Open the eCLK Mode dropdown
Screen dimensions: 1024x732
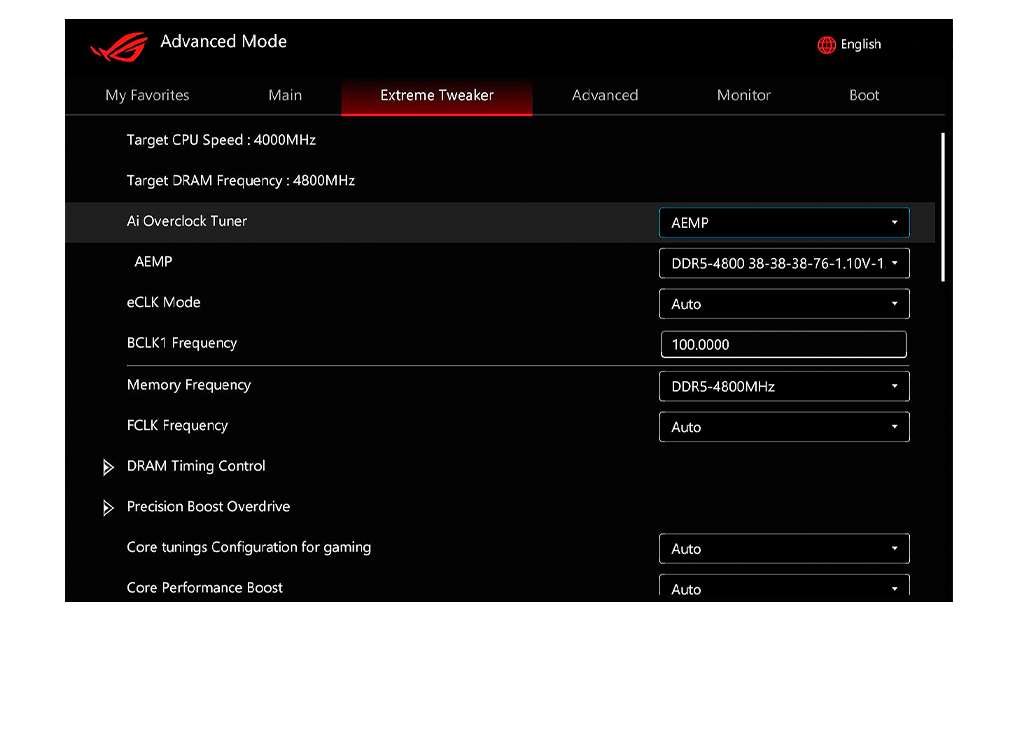(x=783, y=303)
